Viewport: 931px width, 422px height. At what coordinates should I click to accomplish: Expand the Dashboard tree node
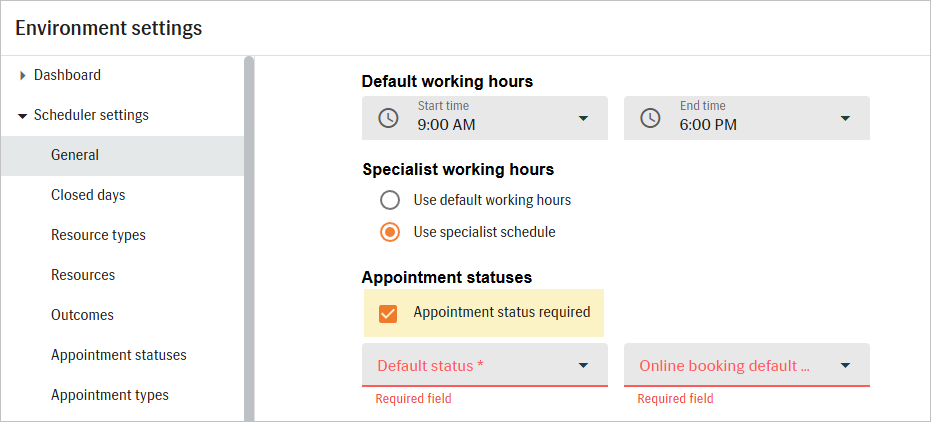pos(22,76)
